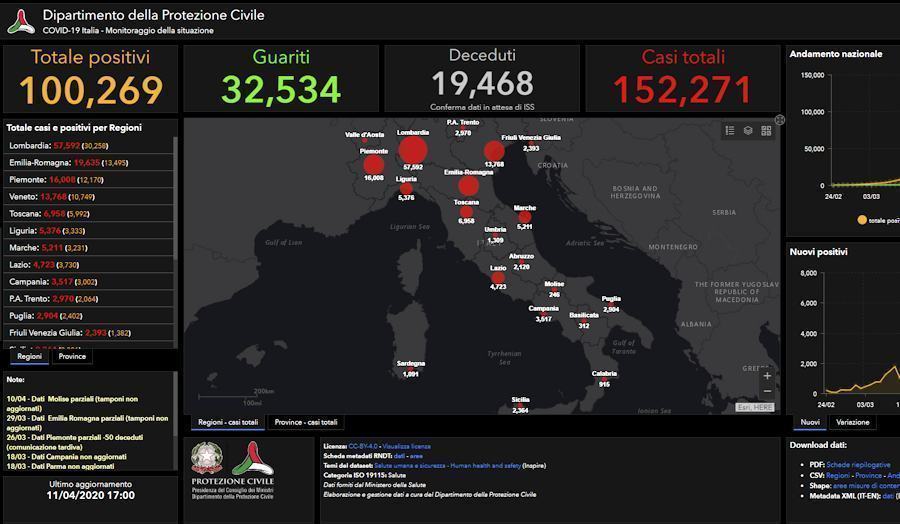
Task: Click the 'Visualizza licenza' link
Action: [x=406, y=446]
